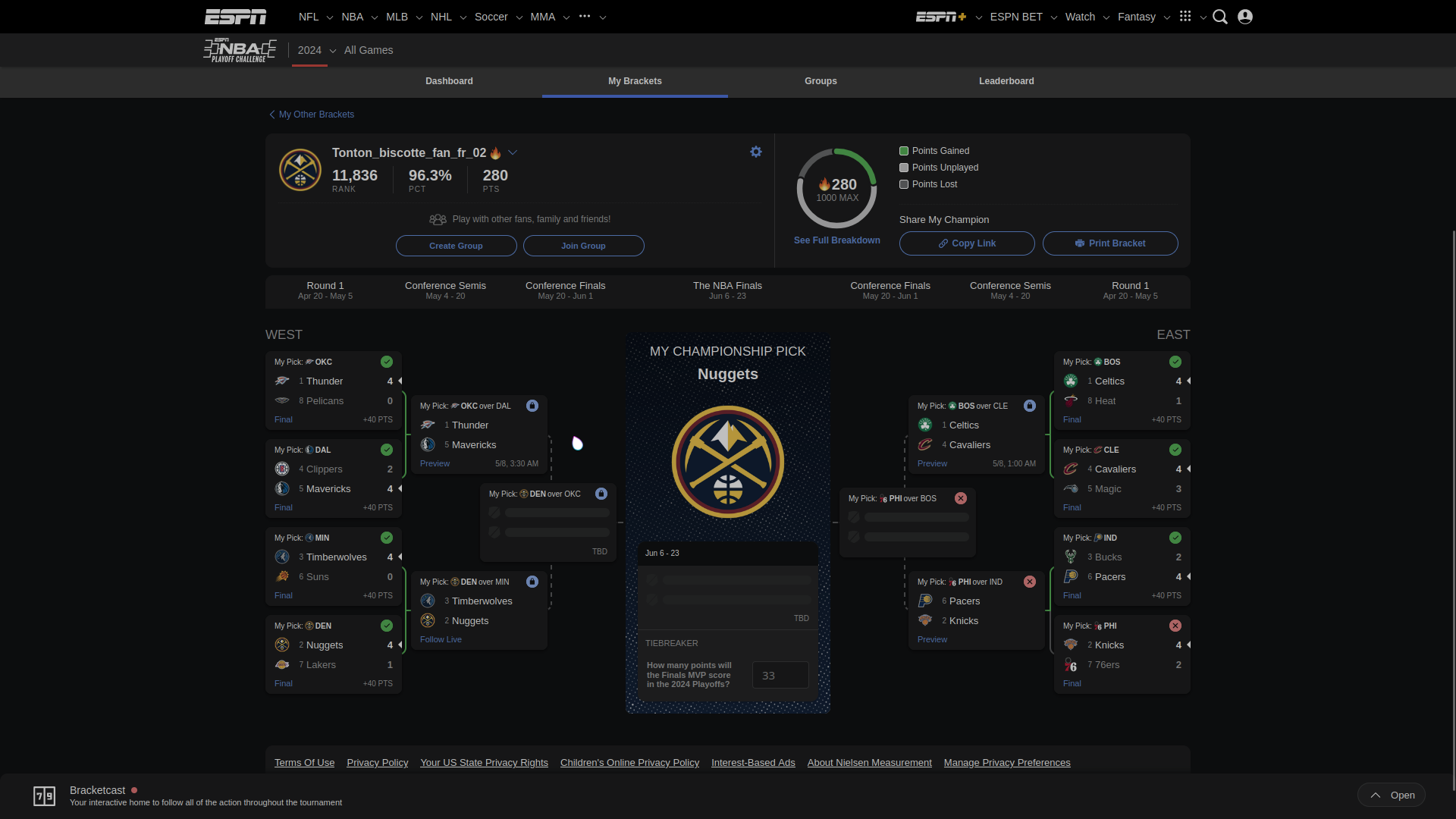Click green check on DAL round 1 pick

(x=387, y=450)
